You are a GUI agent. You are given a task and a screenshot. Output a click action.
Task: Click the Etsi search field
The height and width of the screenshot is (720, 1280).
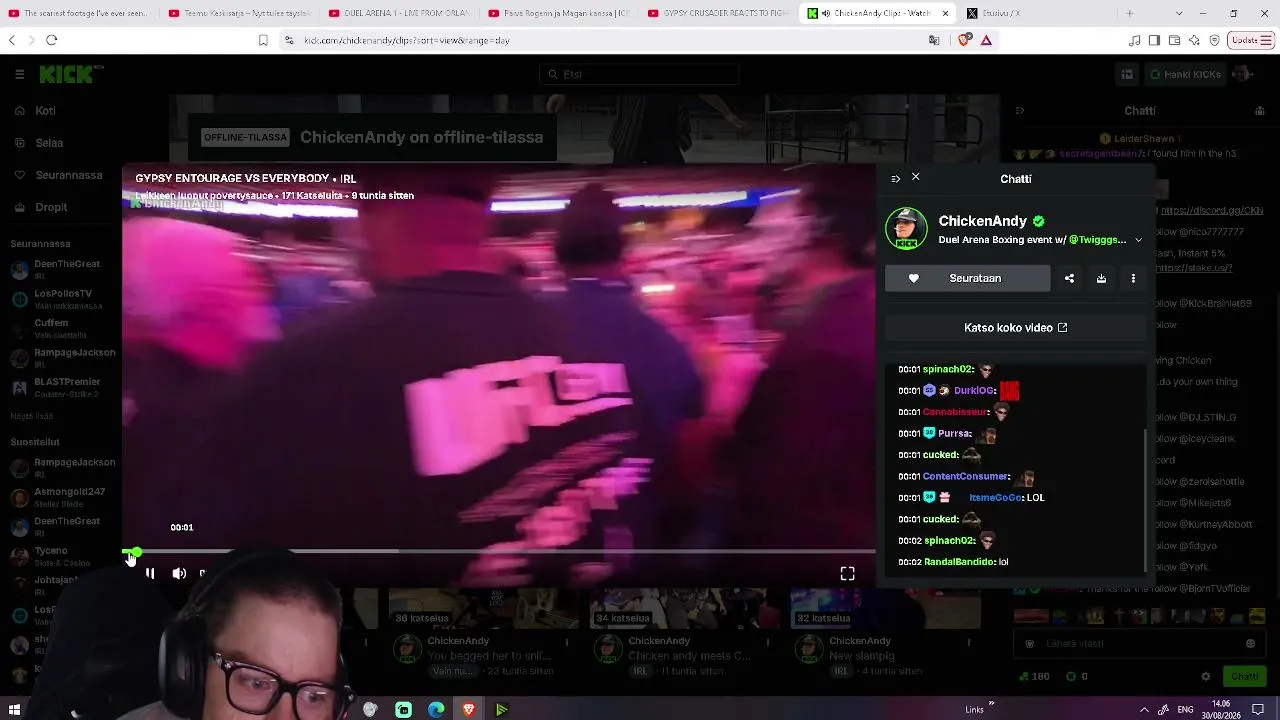(x=639, y=74)
